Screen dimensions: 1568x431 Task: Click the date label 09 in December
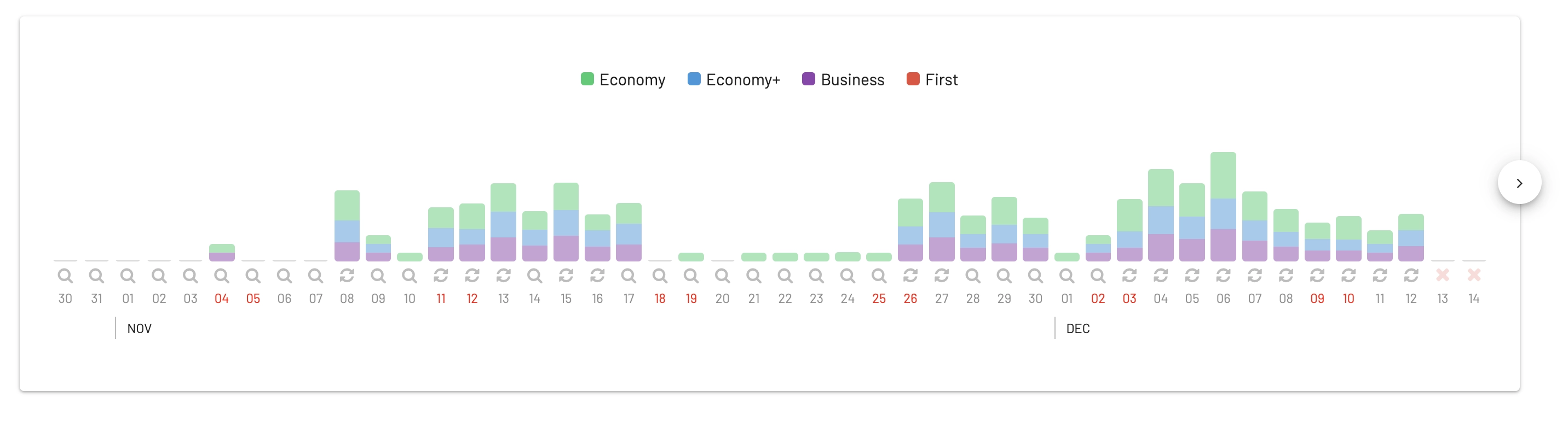pos(1317,299)
